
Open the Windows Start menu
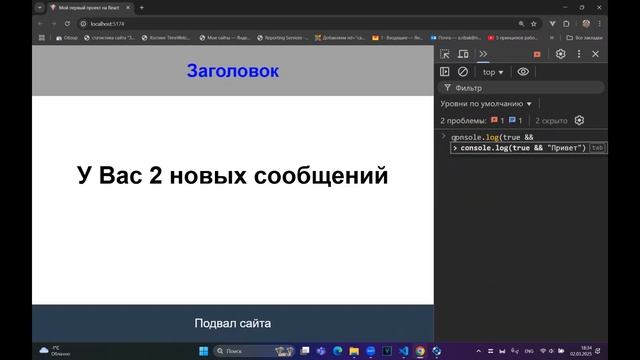204,351
